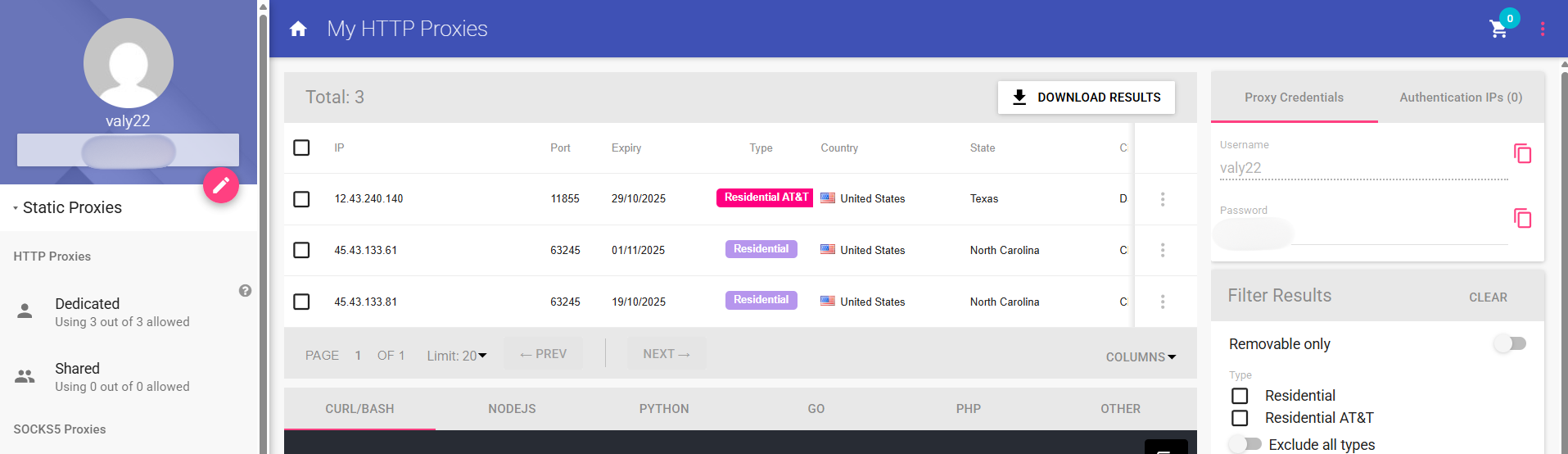Clear the filter results
Viewport: 1568px width, 454px height.
click(x=1488, y=297)
